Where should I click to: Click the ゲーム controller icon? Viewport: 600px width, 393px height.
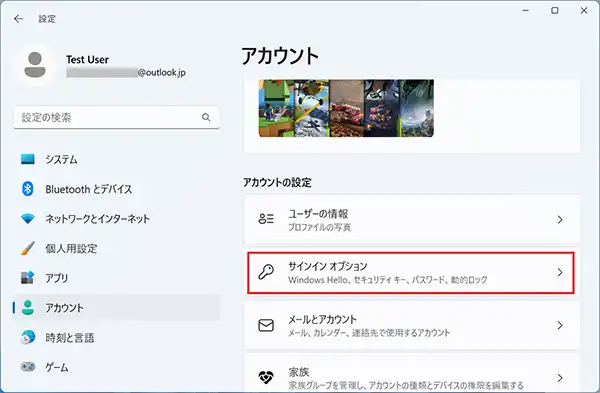click(28, 367)
